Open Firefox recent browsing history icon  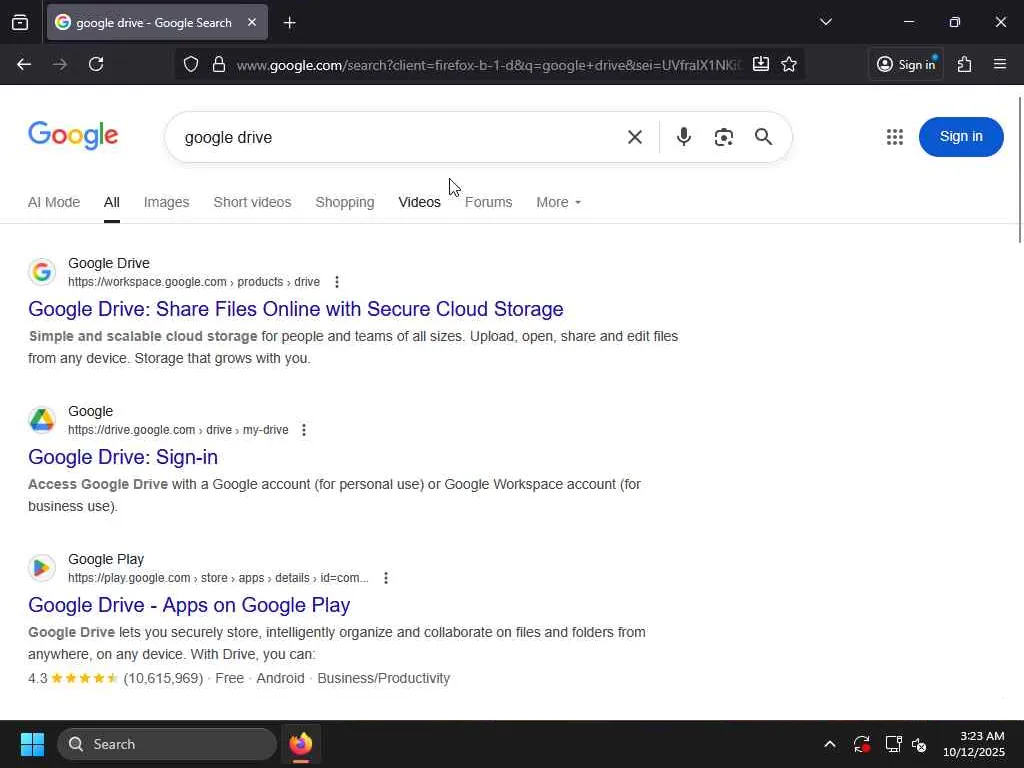click(x=20, y=23)
